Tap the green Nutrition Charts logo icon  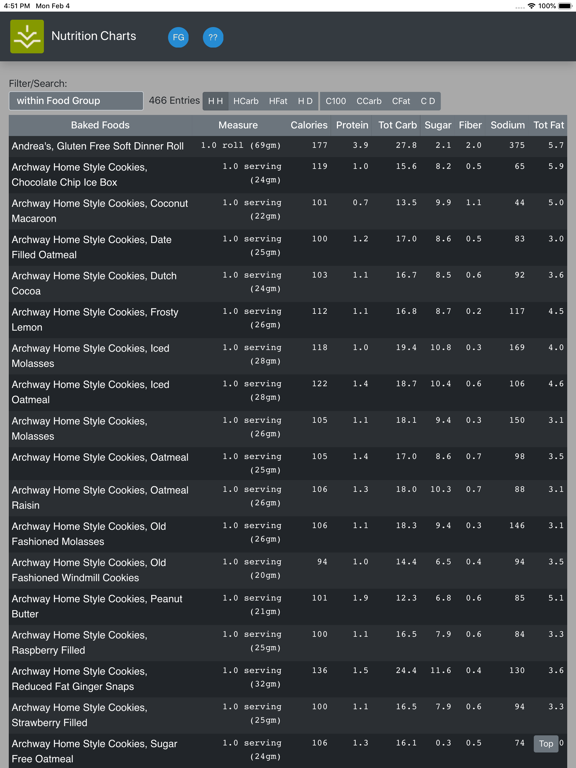pyautogui.click(x=27, y=37)
